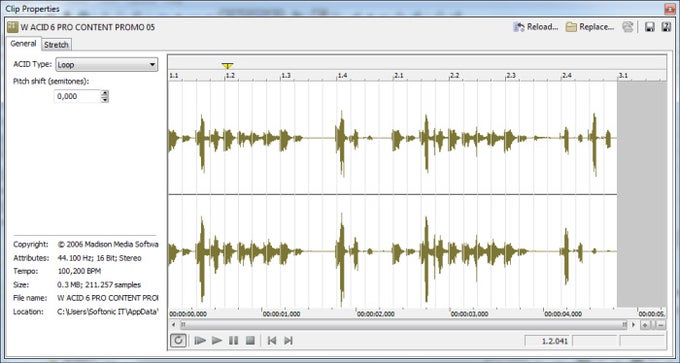Stop the clip playback
This screenshot has width=680, height=363.
[x=250, y=340]
